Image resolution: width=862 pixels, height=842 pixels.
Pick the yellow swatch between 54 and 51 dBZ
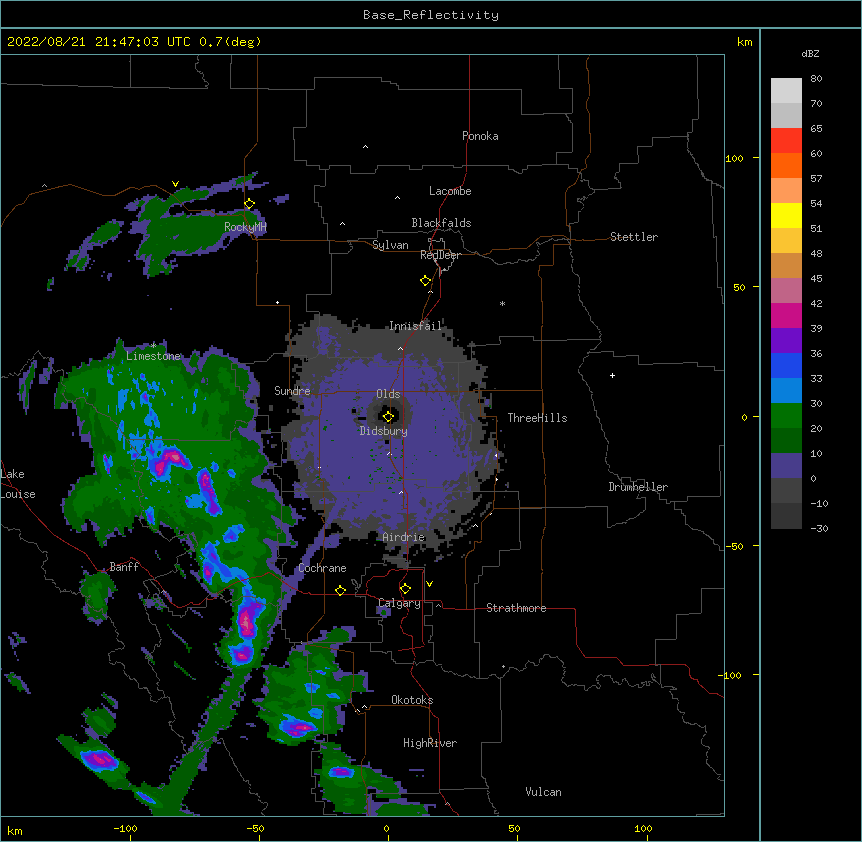tap(786, 215)
